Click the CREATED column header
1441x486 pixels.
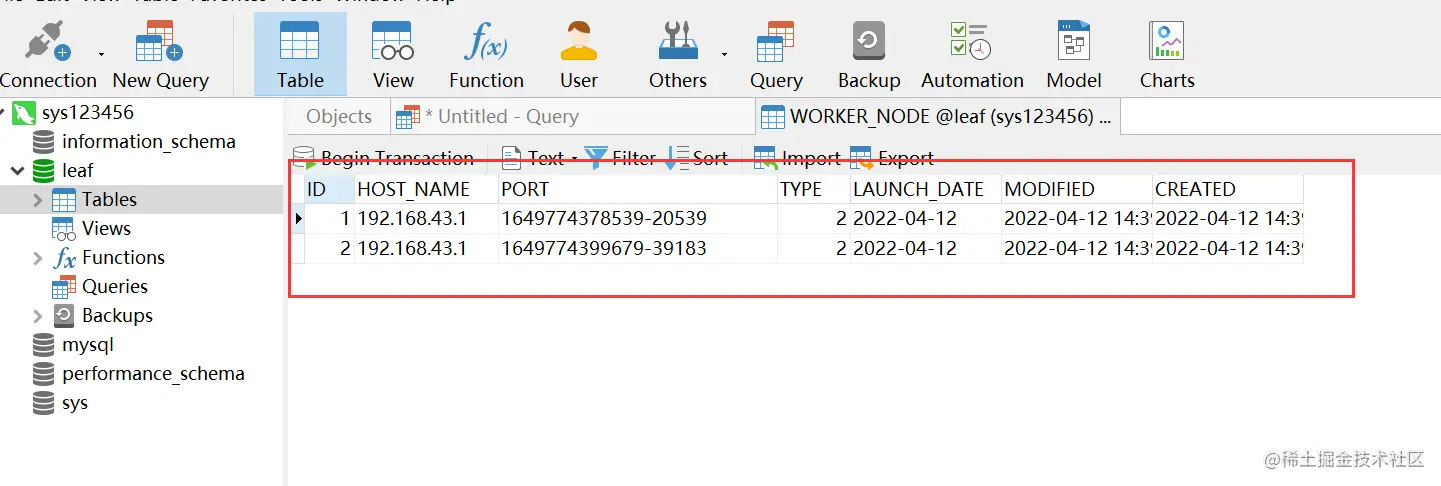click(x=1228, y=189)
